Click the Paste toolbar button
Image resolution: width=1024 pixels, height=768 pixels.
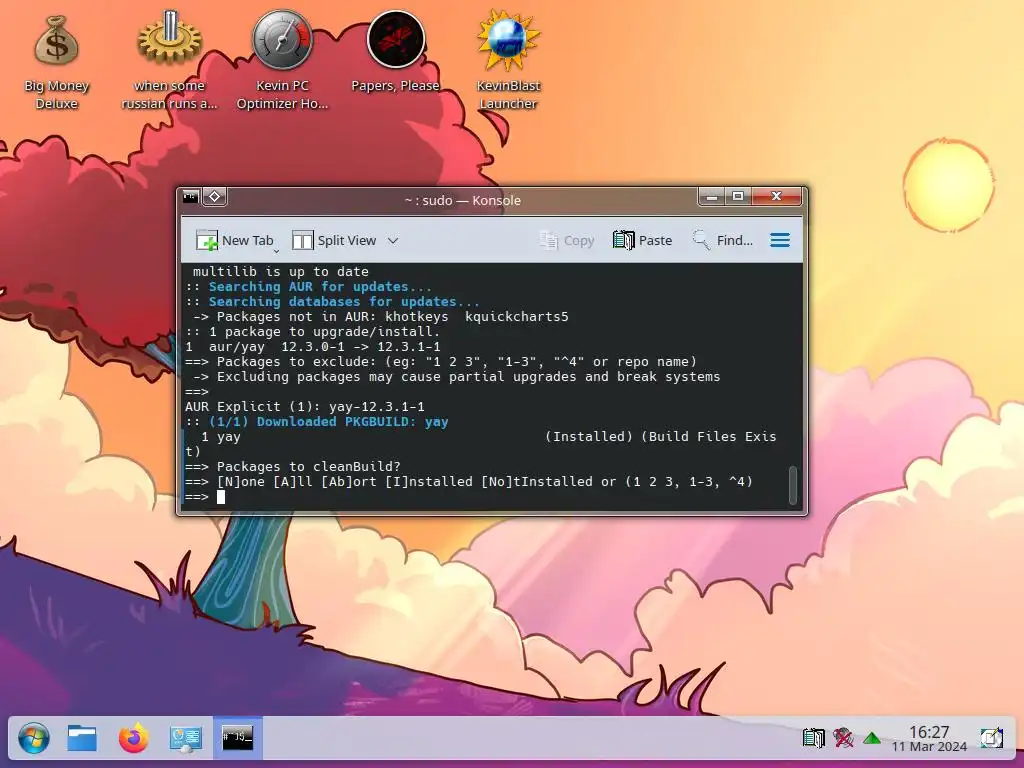[643, 240]
